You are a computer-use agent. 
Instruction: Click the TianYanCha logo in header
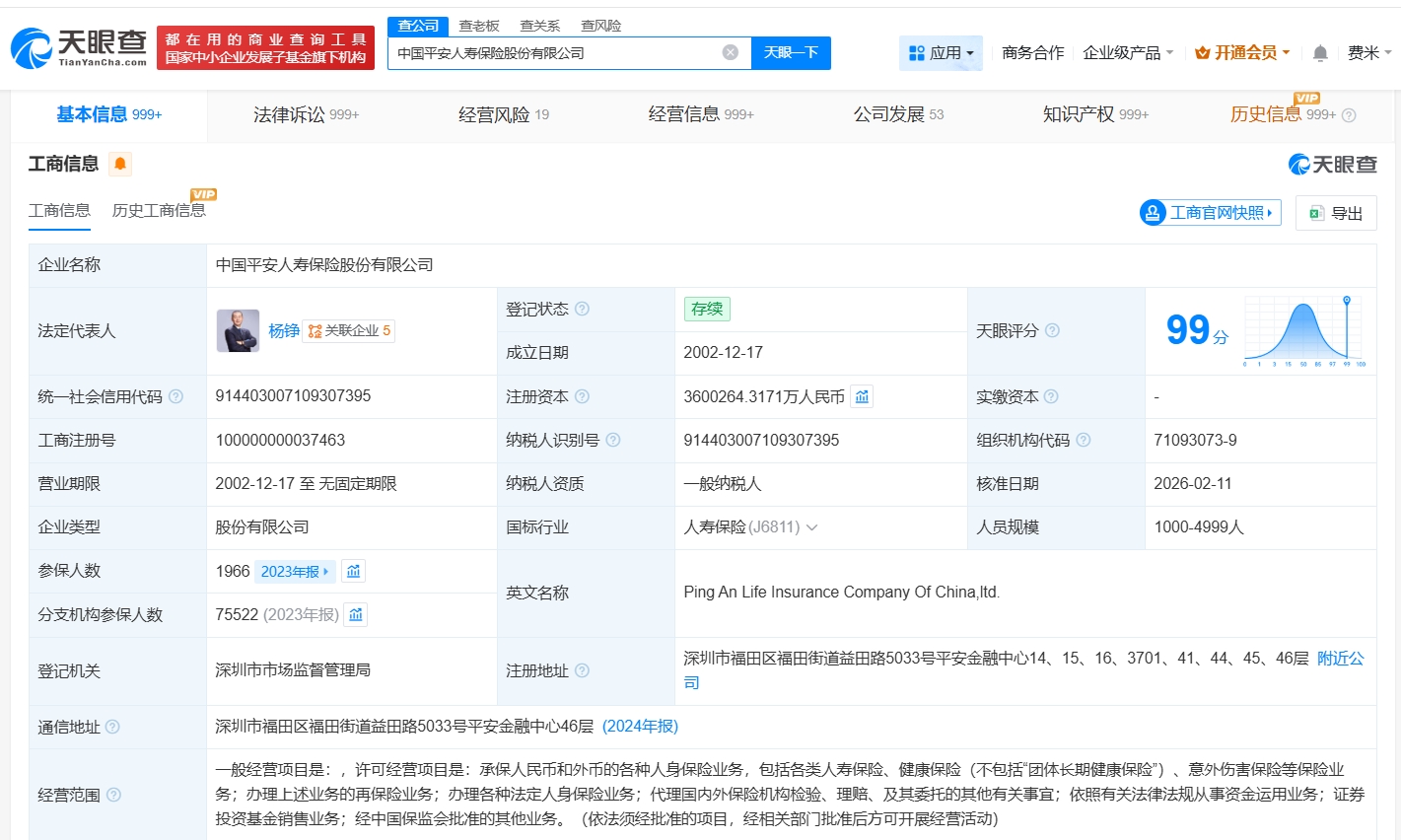tap(79, 47)
